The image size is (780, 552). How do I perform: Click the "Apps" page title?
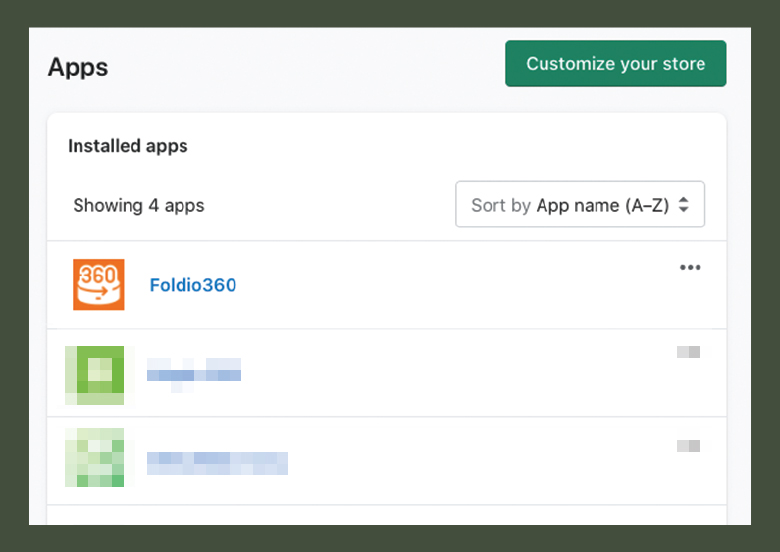point(78,67)
